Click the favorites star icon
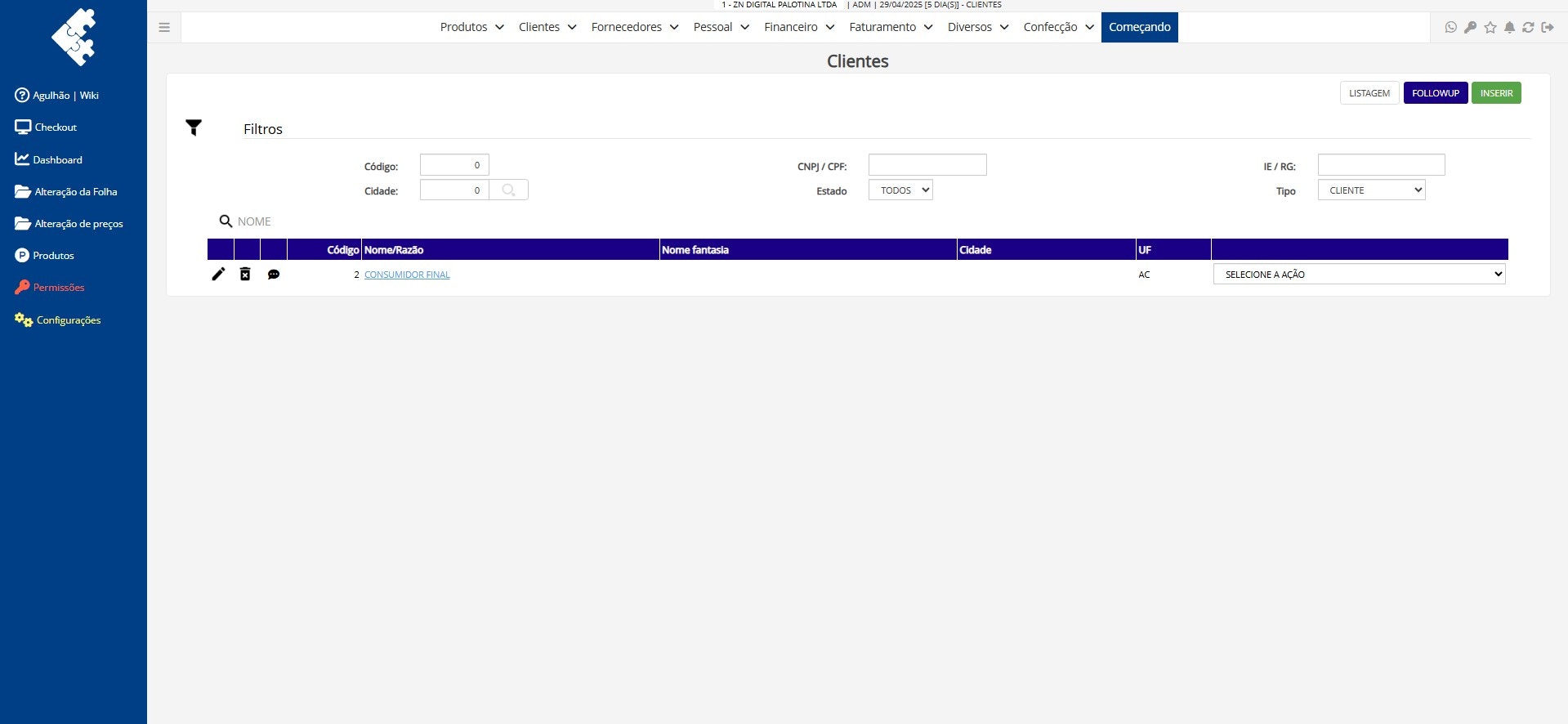 1490,27
